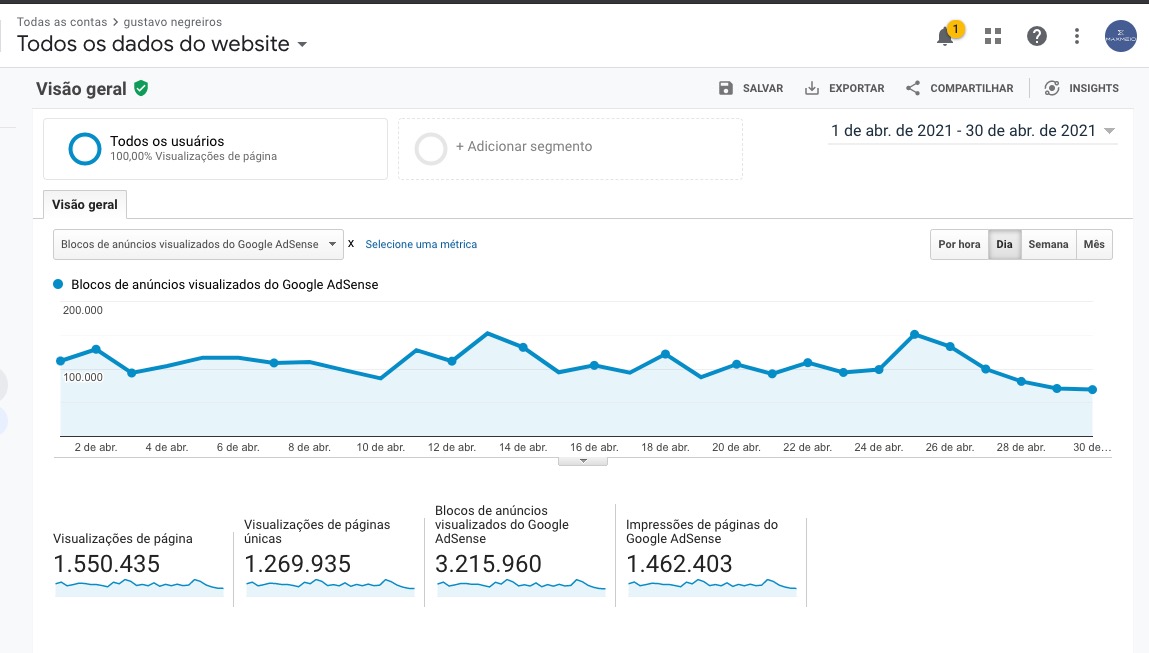Click the Exportar download icon
The height and width of the screenshot is (653, 1149).
812,88
